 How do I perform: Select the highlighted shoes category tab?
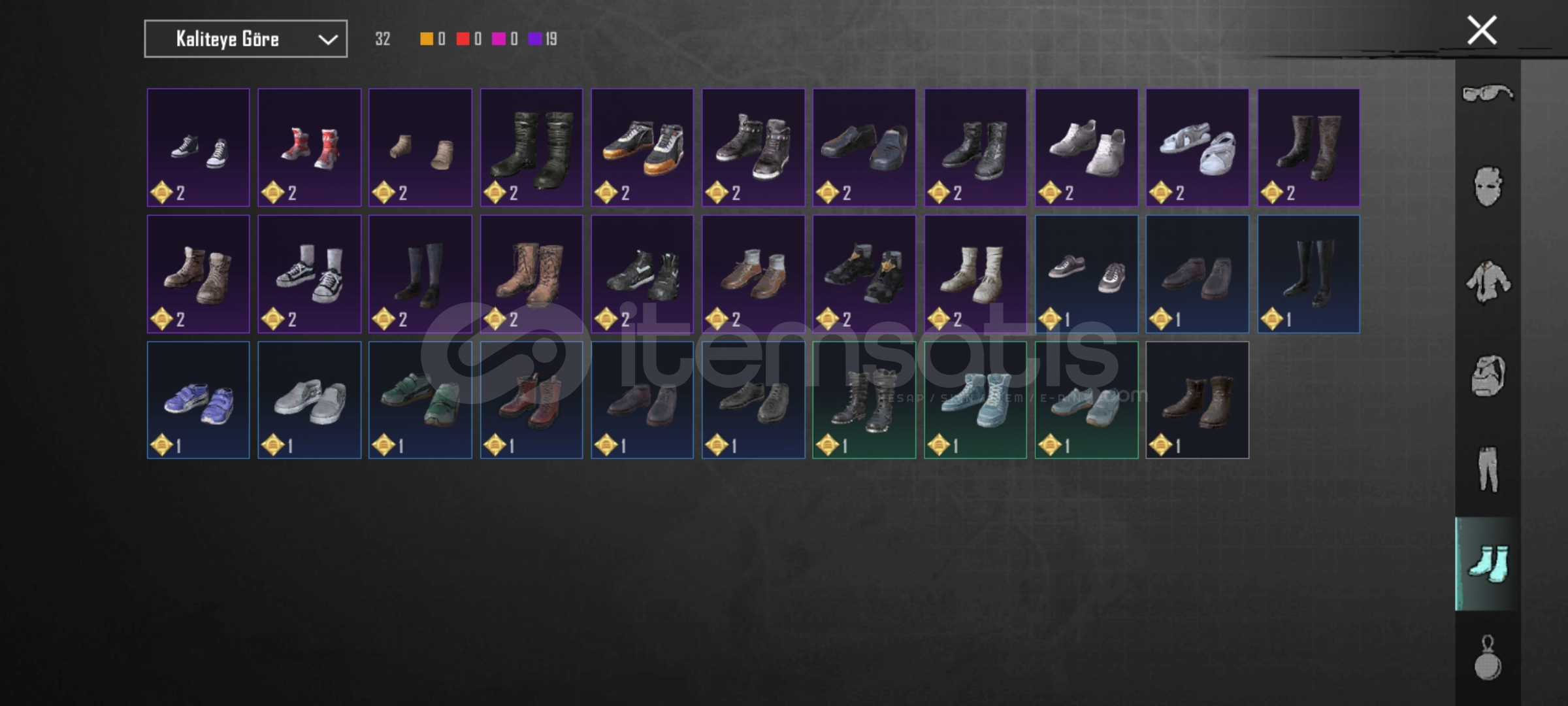[x=1488, y=563]
